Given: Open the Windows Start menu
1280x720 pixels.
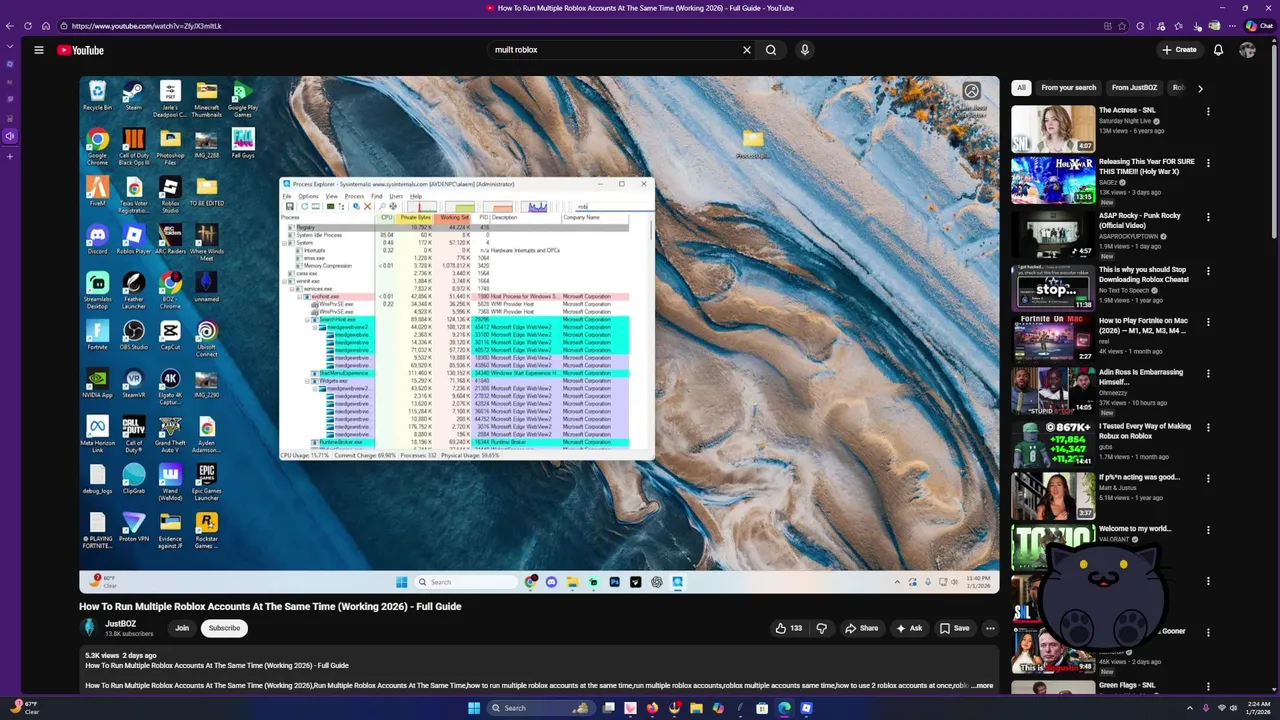Looking at the screenshot, I should click(474, 708).
